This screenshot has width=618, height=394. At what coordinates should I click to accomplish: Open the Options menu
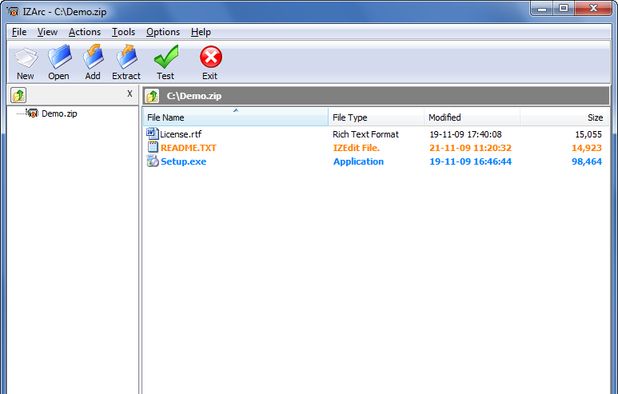tap(163, 32)
